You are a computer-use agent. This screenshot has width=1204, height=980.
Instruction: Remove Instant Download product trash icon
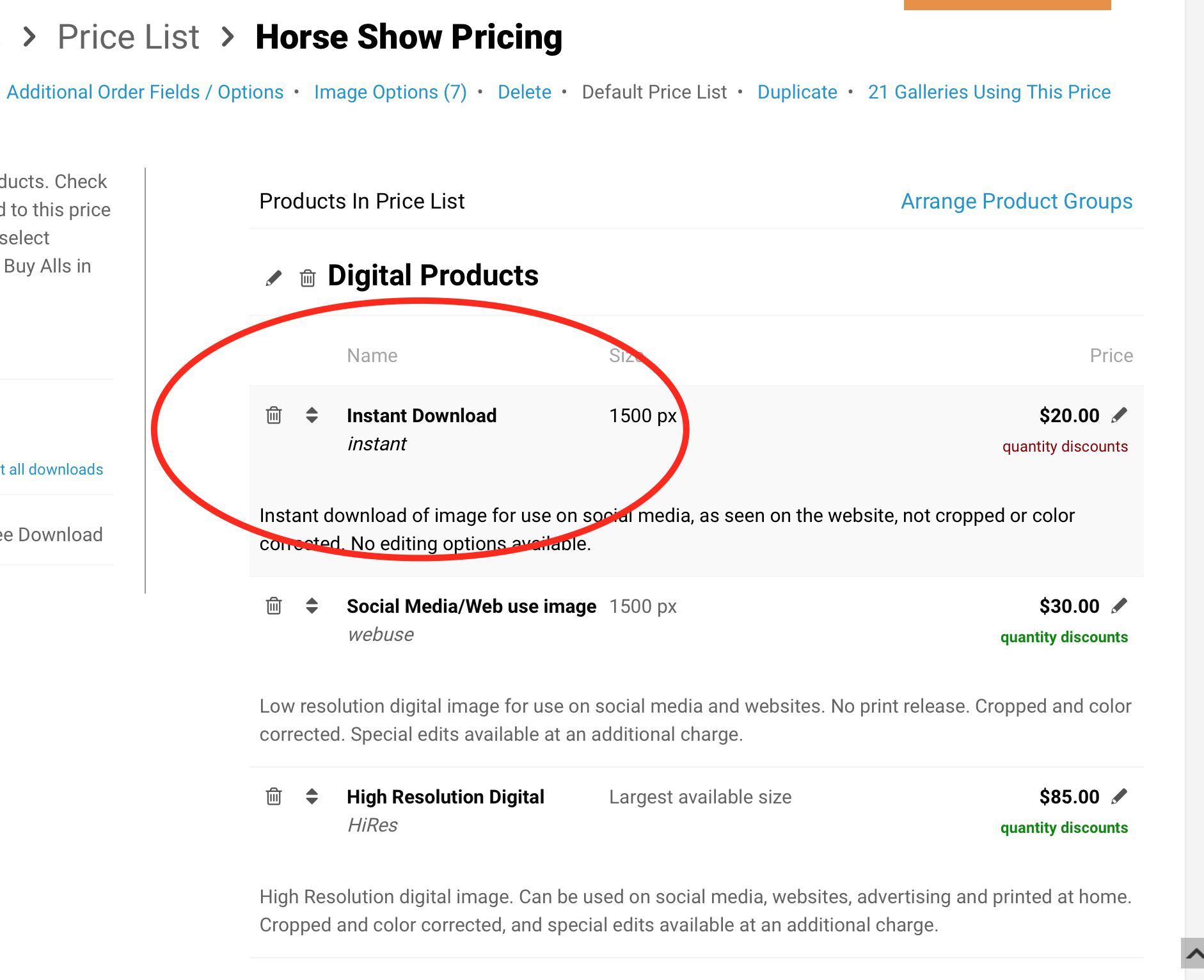pos(274,415)
